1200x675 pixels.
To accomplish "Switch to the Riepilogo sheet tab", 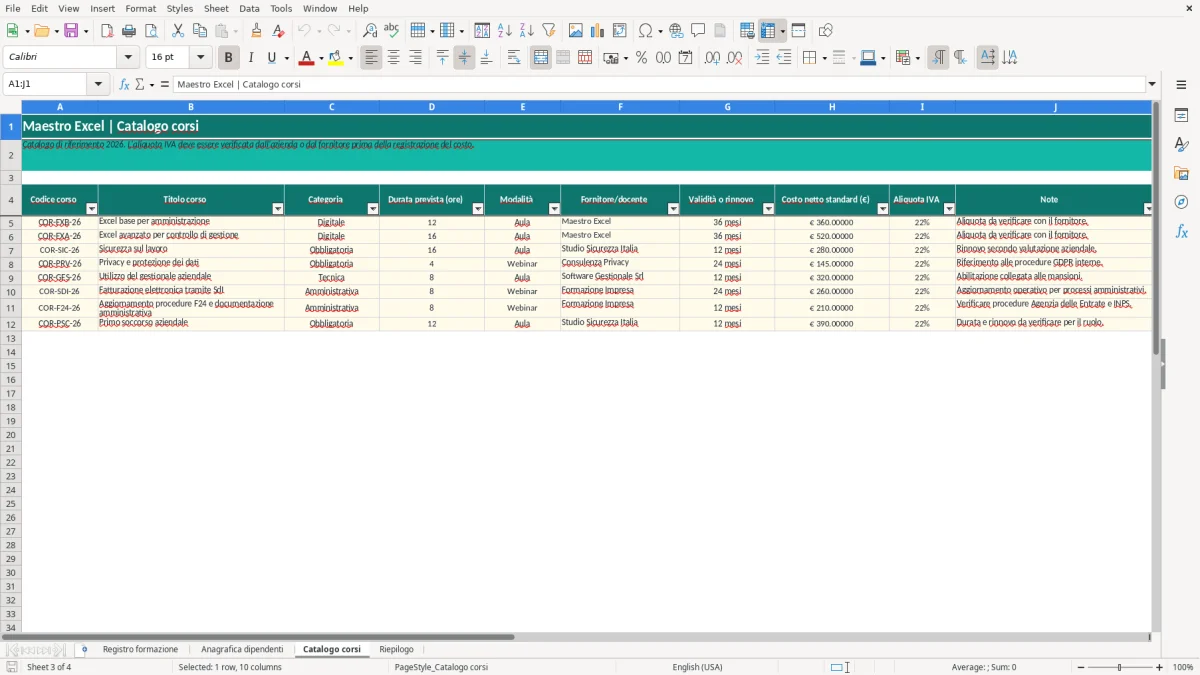I will (396, 650).
